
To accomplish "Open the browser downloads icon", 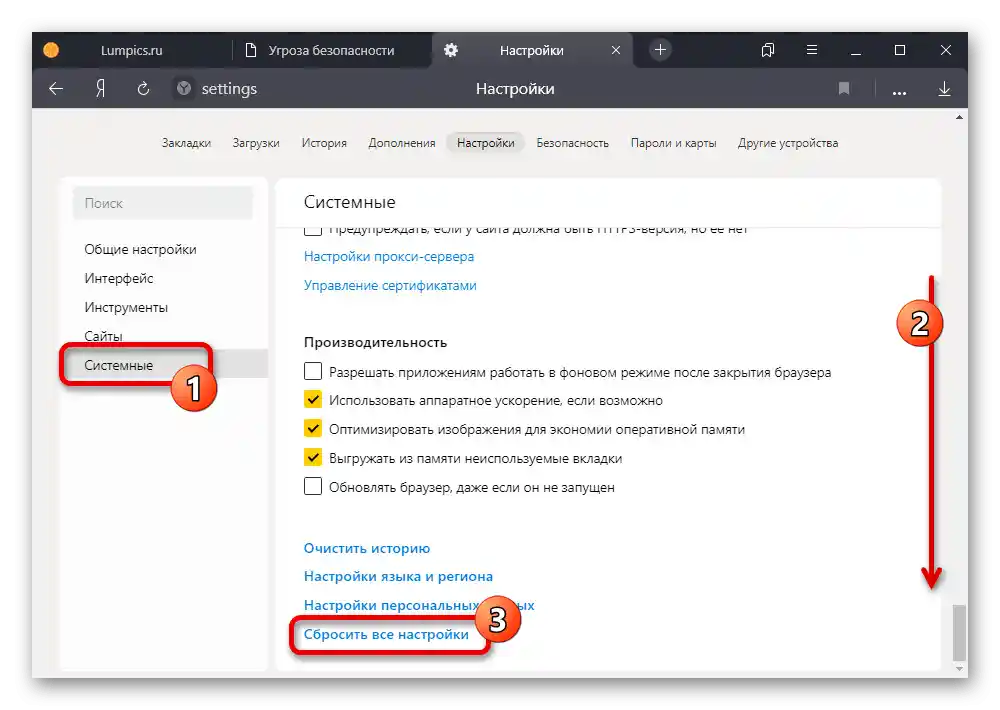I will point(944,88).
